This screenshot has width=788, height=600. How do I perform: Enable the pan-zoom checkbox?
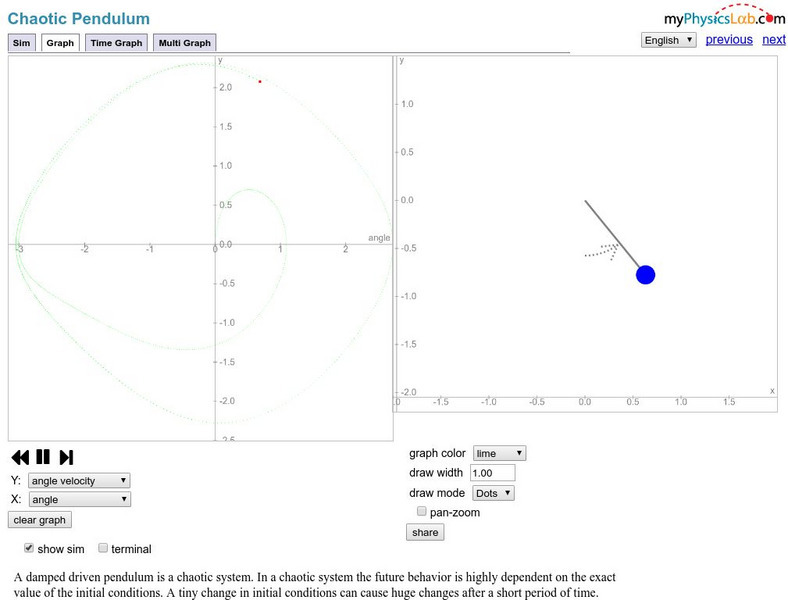[x=422, y=511]
